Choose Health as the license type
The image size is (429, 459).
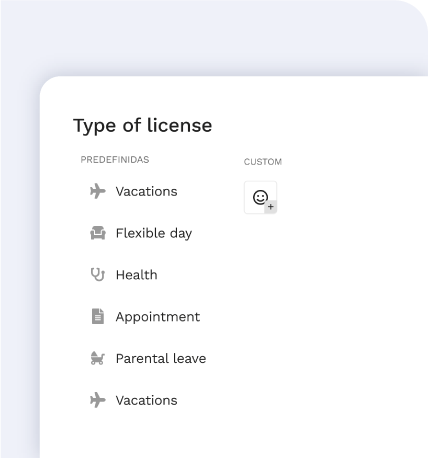pos(136,275)
